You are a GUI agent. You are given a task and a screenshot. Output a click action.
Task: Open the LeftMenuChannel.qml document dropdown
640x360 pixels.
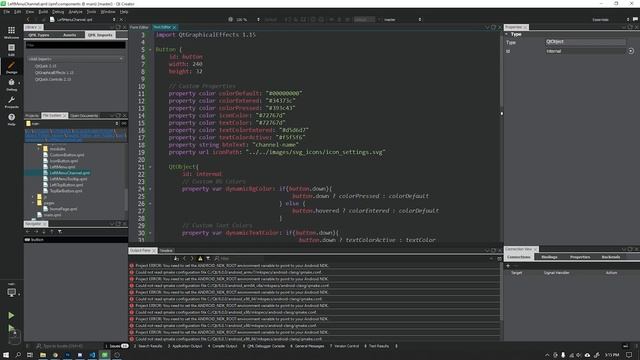[x=83, y=19]
